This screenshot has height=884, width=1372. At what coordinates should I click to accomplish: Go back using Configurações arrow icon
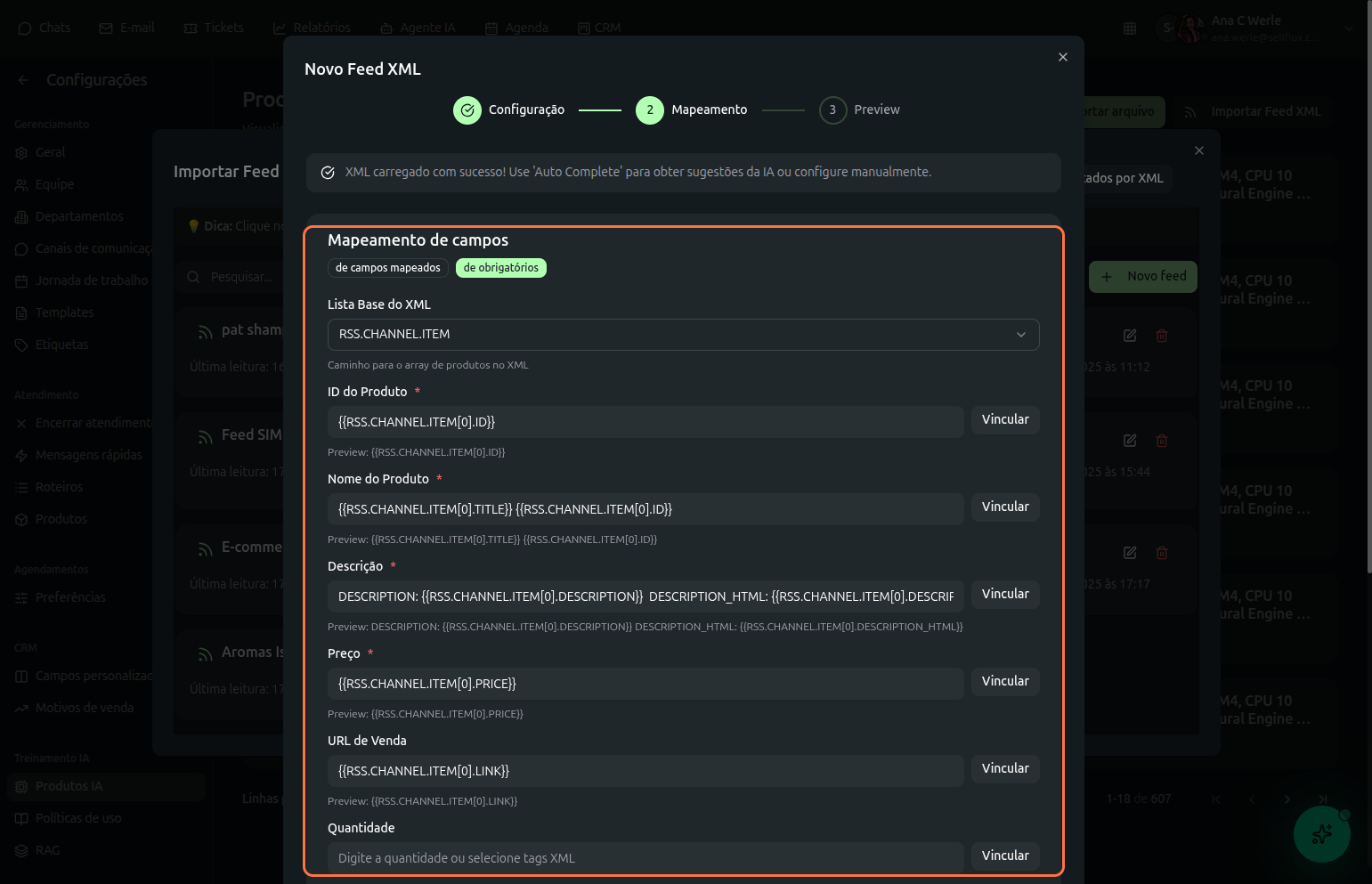[x=23, y=80]
